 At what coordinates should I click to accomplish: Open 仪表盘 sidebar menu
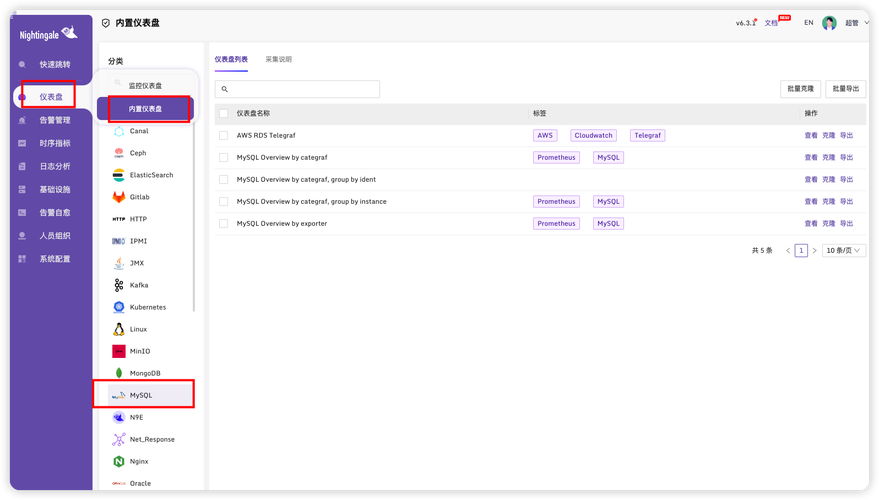point(50,97)
